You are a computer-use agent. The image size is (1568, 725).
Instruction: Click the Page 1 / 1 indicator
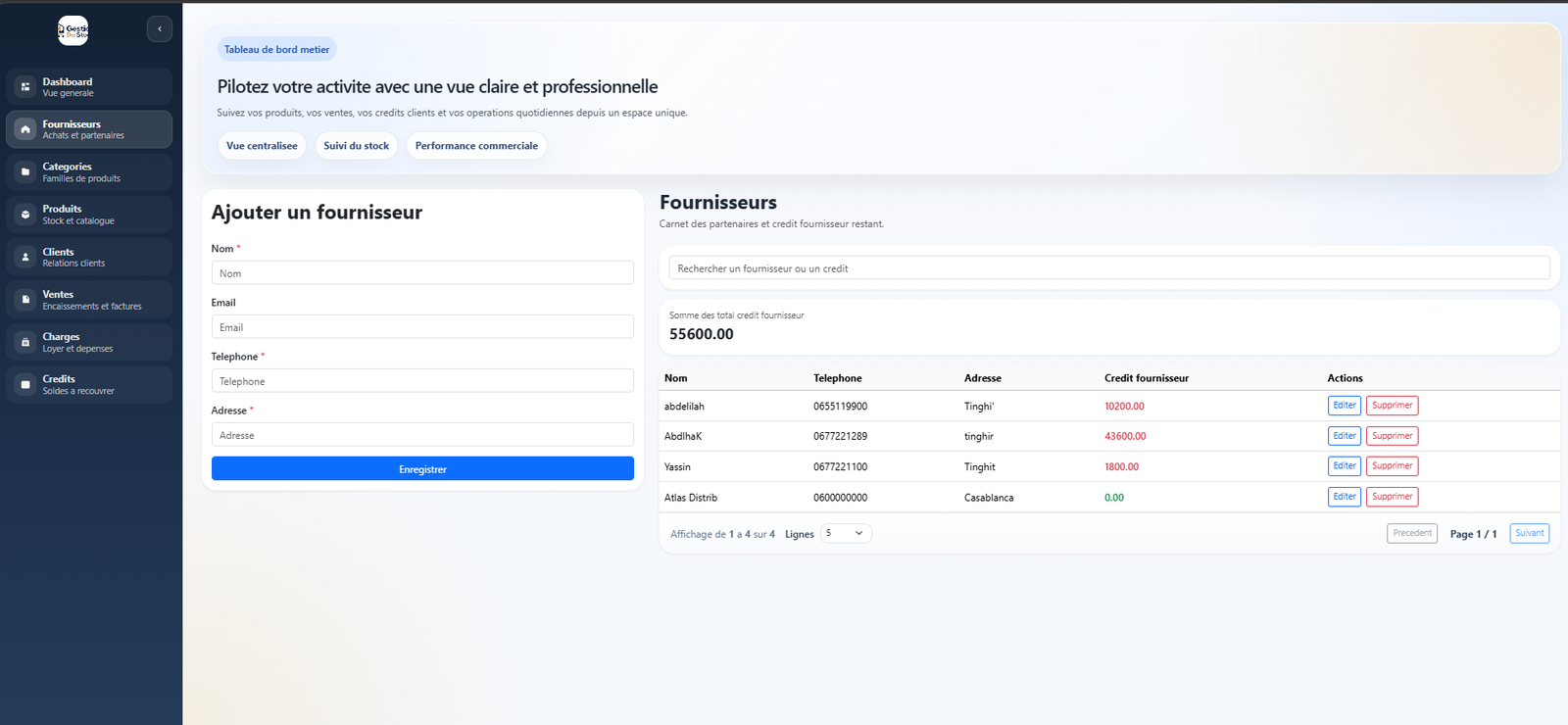1473,534
